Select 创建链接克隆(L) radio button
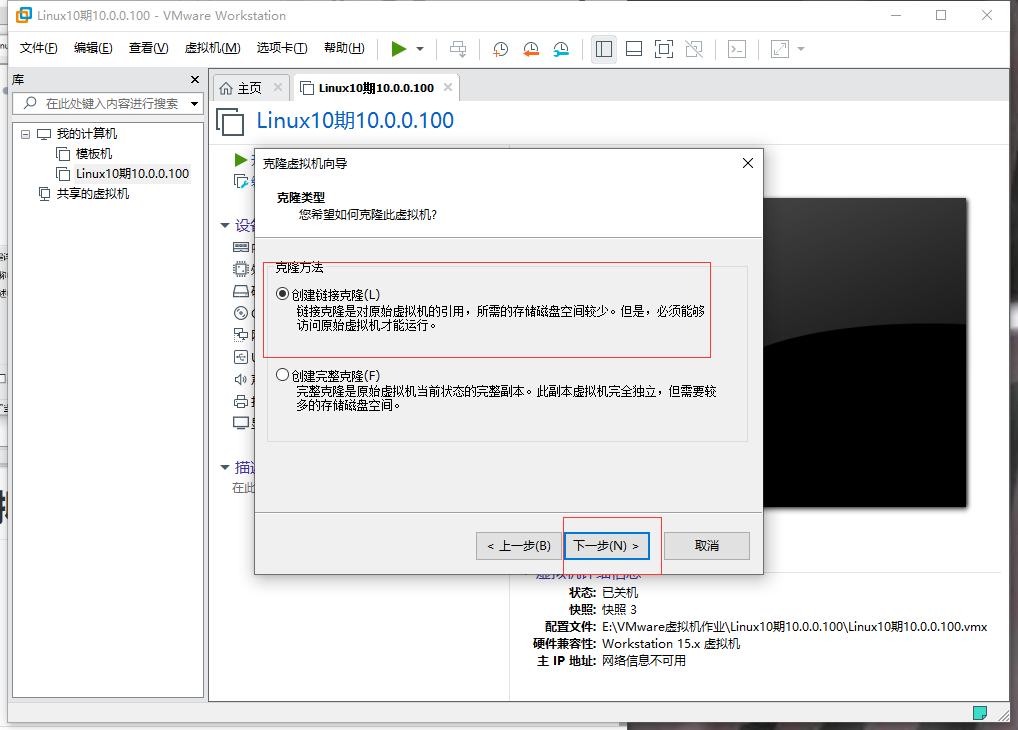The width and height of the screenshot is (1018, 730). point(282,294)
